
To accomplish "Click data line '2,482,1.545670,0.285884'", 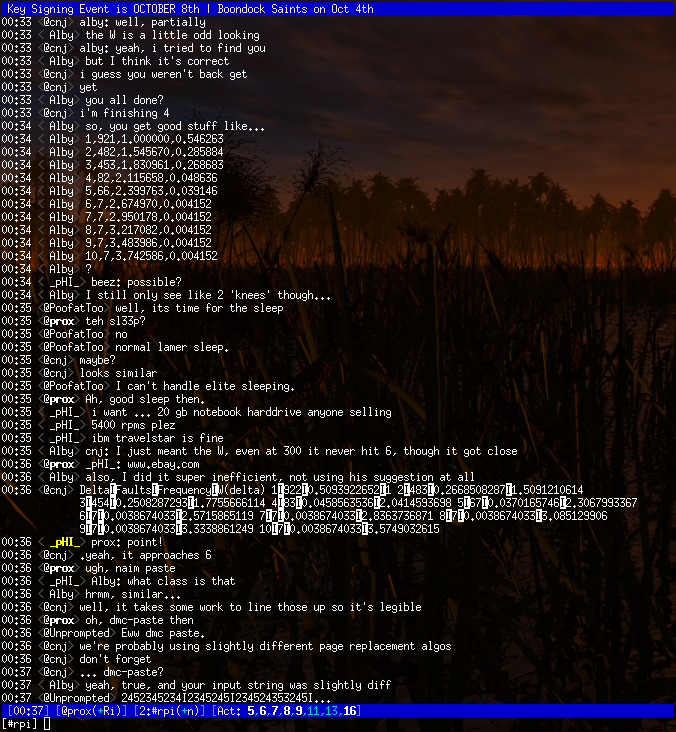I will click(x=154, y=153).
